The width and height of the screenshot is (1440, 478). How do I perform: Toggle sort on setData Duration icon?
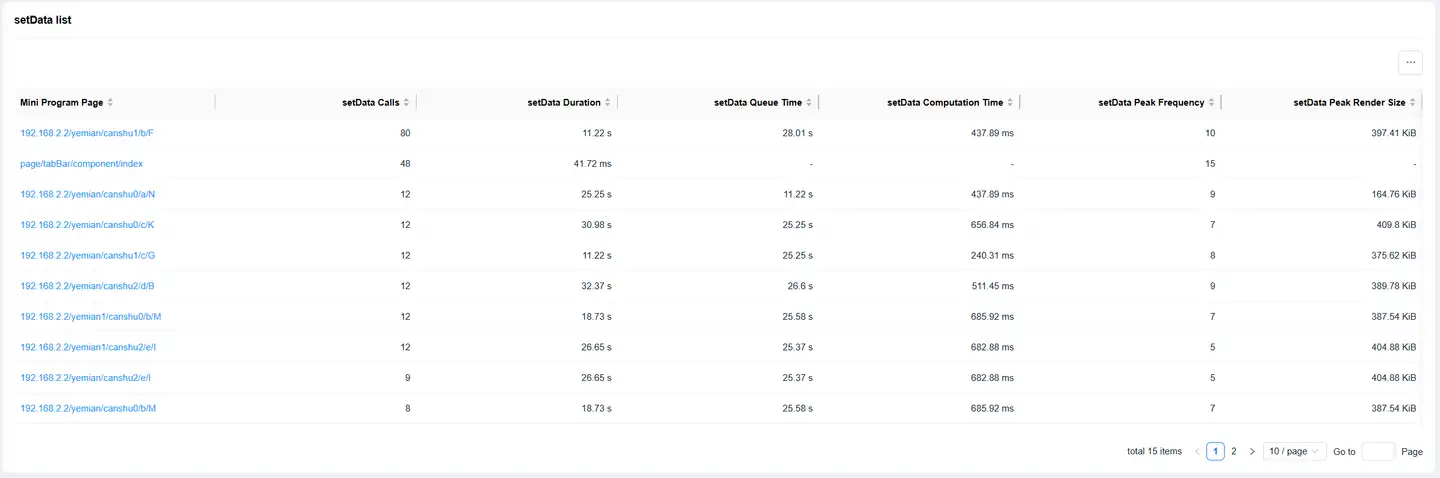click(607, 103)
